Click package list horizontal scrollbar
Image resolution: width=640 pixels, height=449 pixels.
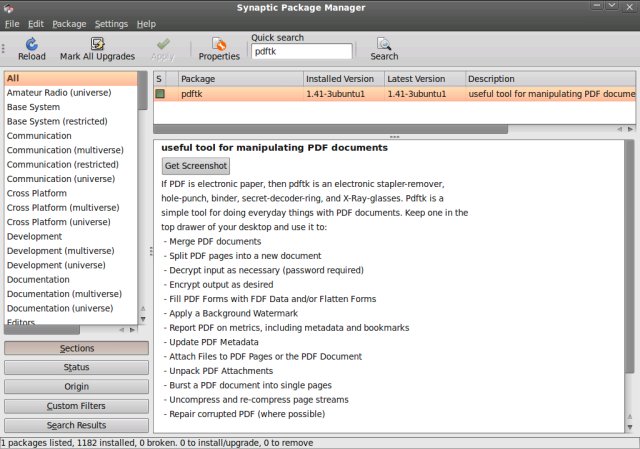pyautogui.click(x=331, y=129)
